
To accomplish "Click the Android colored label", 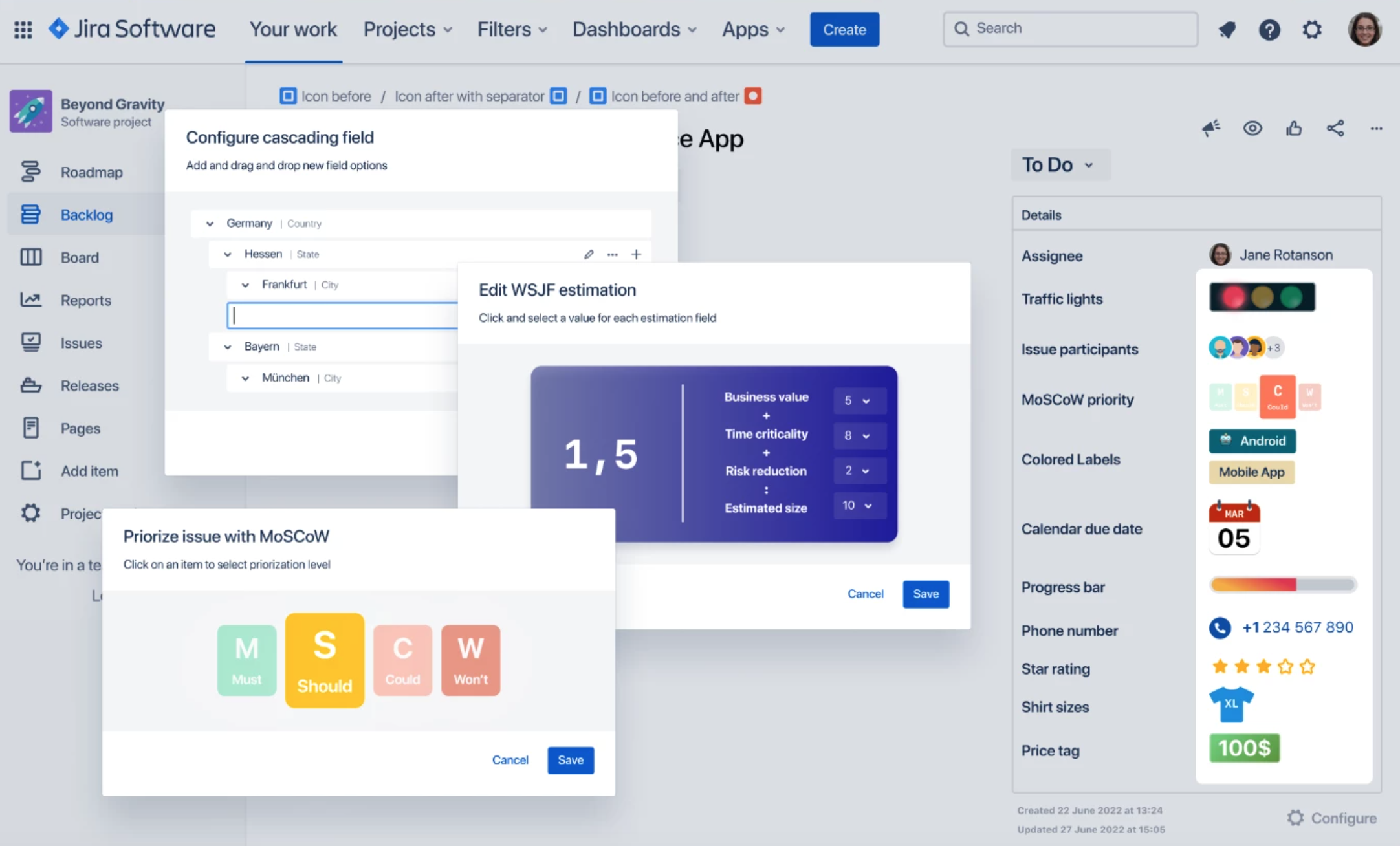I will [x=1252, y=441].
